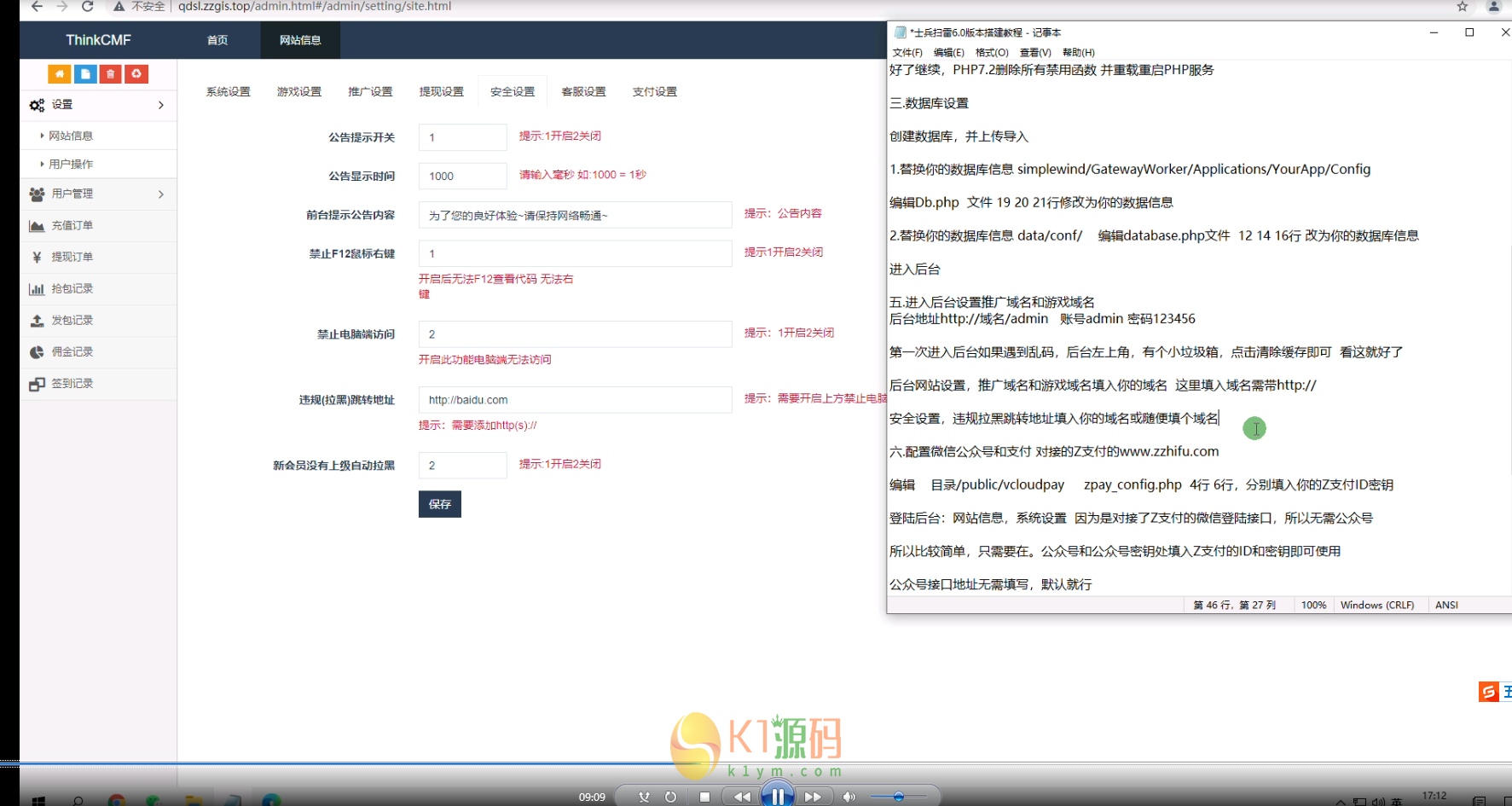Mute the video player speaker icon
Viewport: 1512px width, 806px height.
[849, 797]
